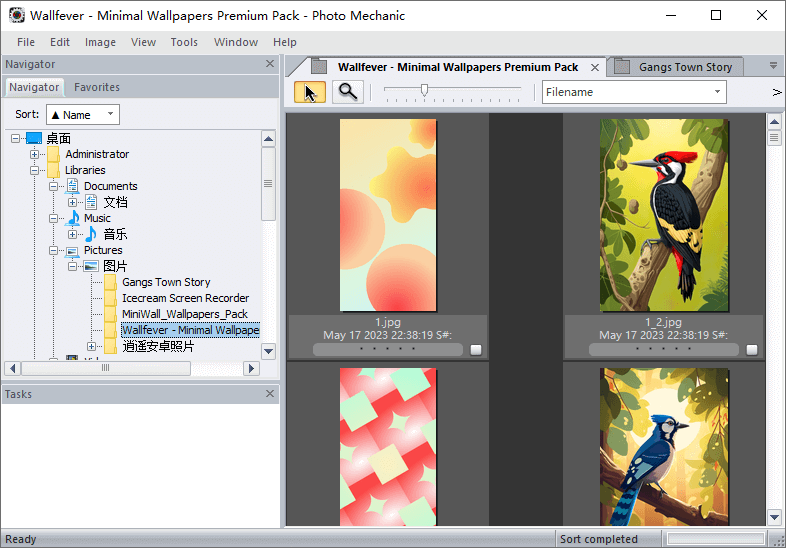Select the Administrator folder icon
This screenshot has height=548, width=786.
53,154
